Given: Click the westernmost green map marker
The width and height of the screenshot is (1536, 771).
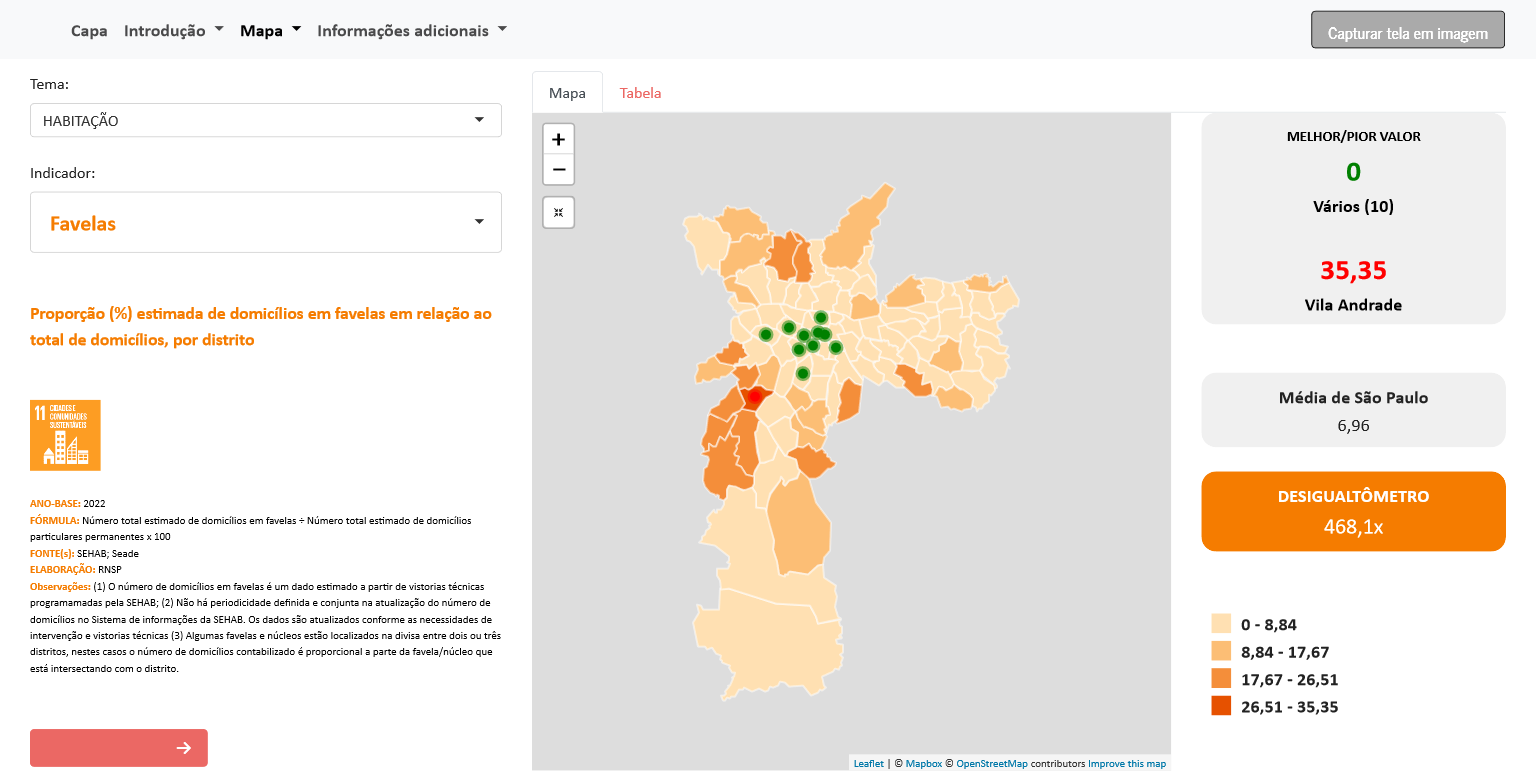Looking at the screenshot, I should (x=766, y=334).
